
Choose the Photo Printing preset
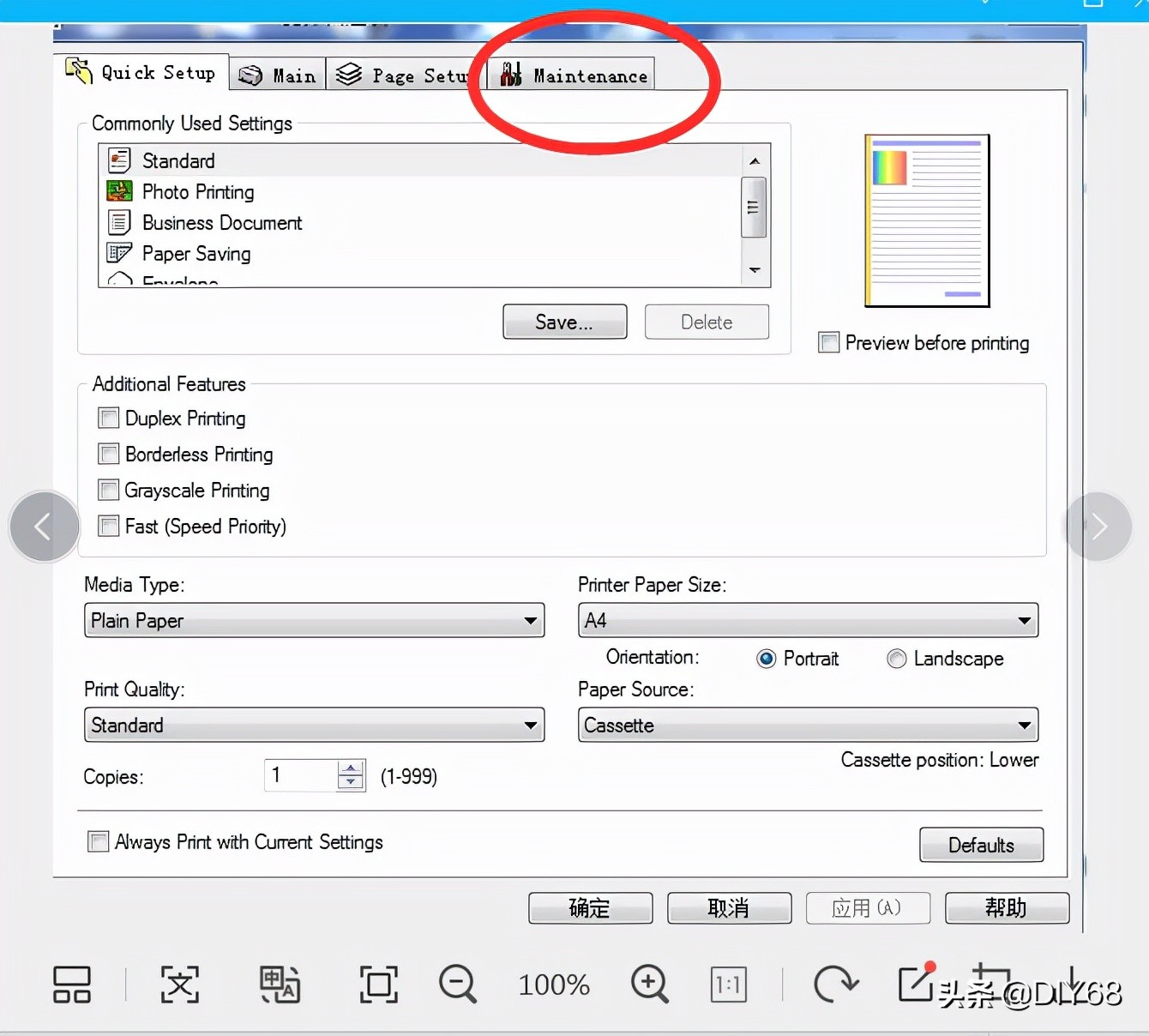(420, 192)
